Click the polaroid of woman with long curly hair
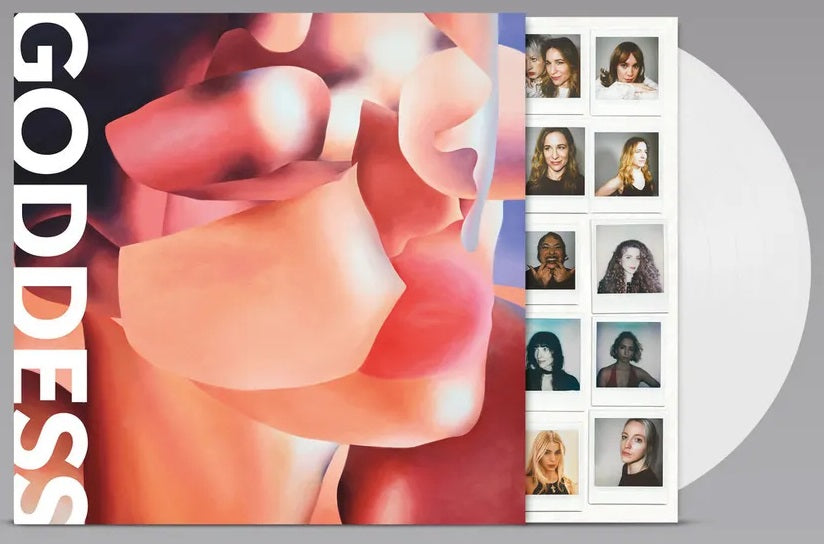 coord(627,262)
